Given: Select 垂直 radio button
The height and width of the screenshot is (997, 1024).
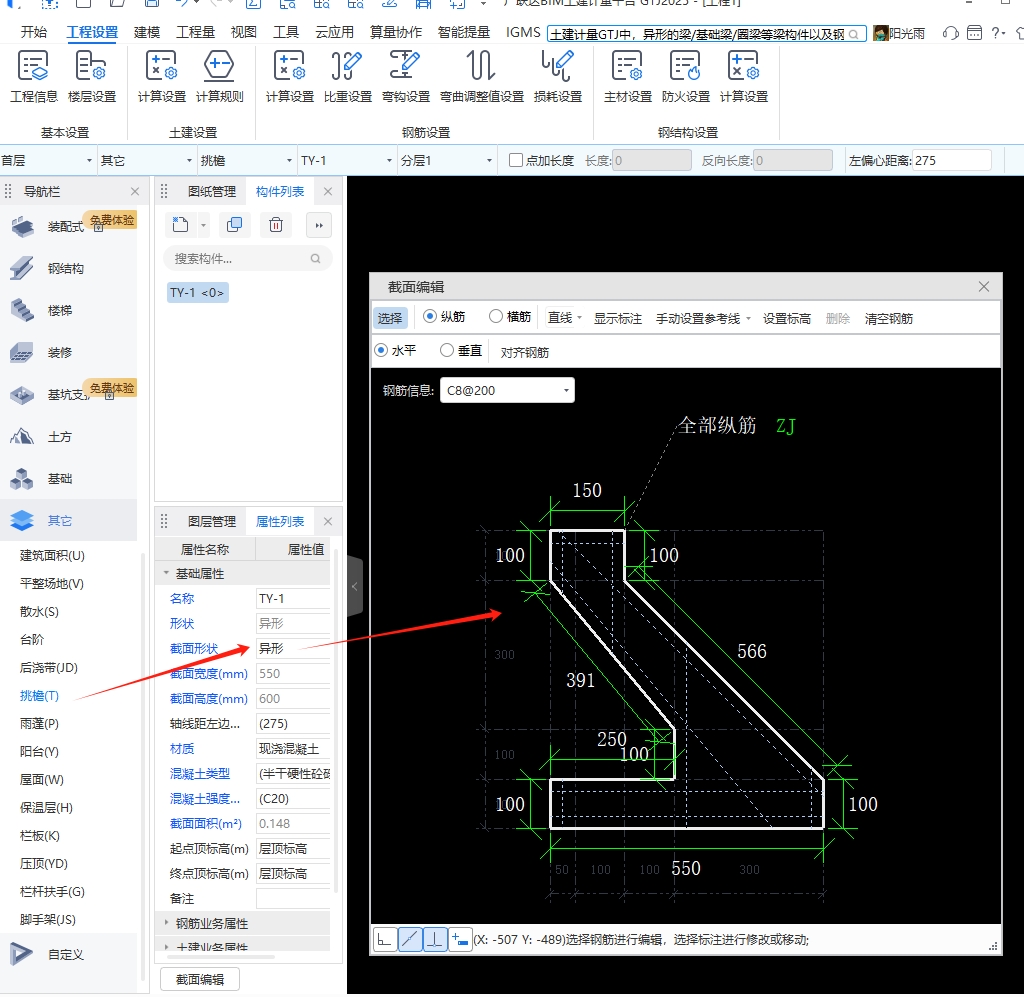Looking at the screenshot, I should click(x=447, y=351).
